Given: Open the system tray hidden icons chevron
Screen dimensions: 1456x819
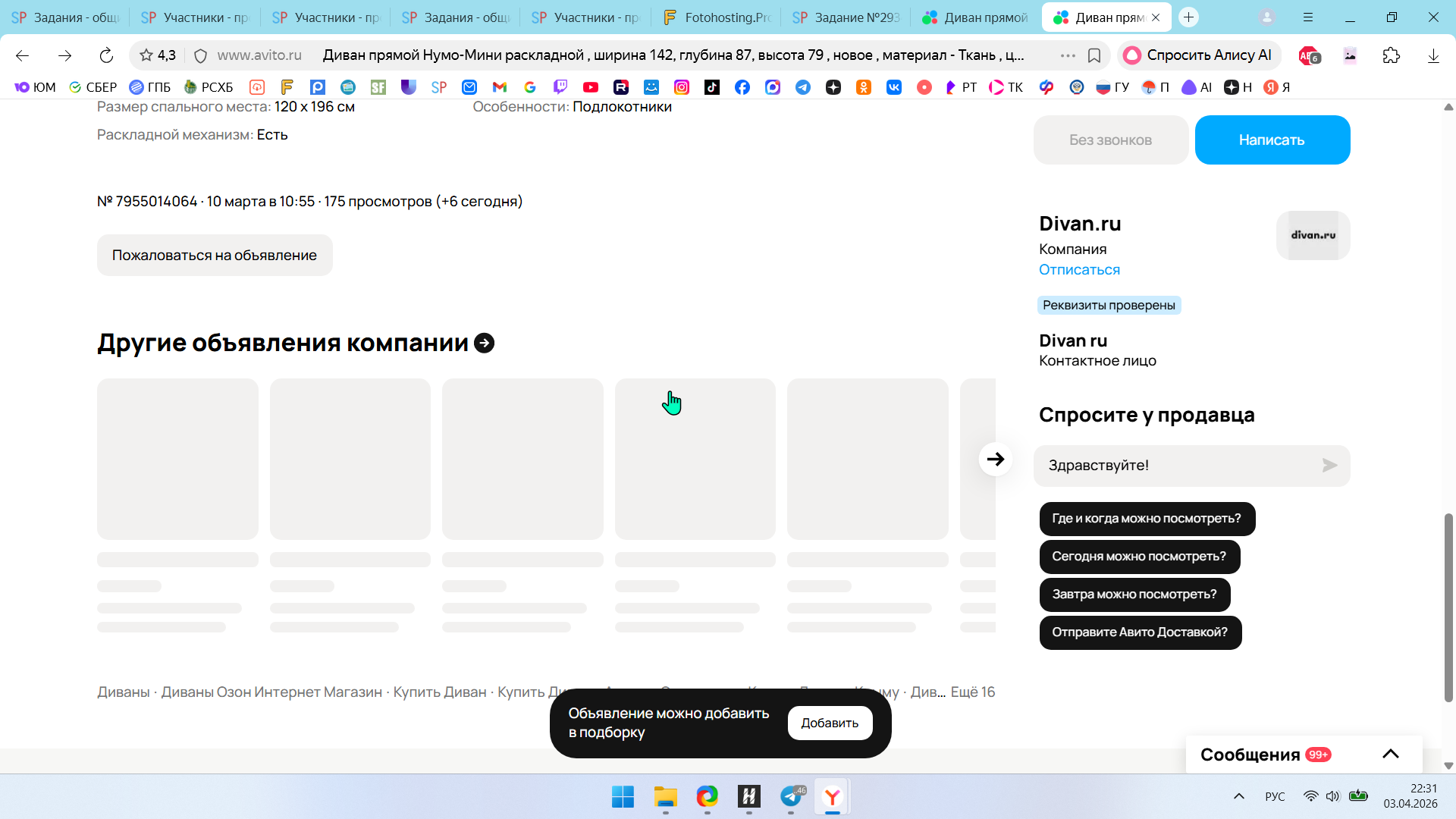Looking at the screenshot, I should coord(1239,796).
